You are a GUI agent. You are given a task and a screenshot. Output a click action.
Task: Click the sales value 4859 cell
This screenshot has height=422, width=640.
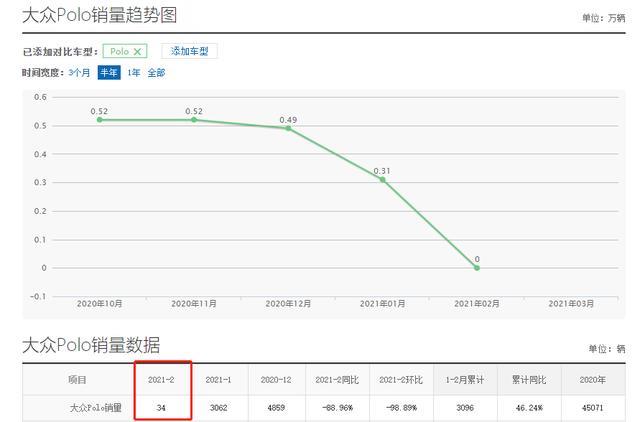pos(276,408)
